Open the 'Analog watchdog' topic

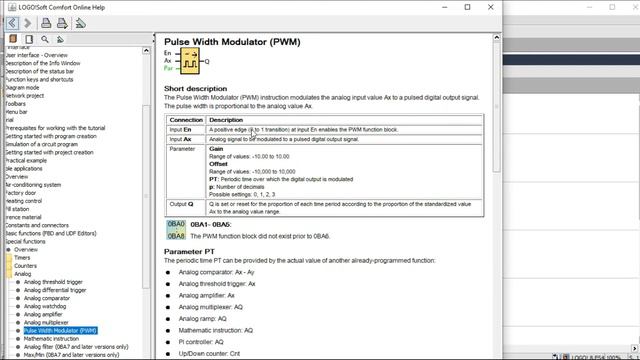tap(45, 307)
